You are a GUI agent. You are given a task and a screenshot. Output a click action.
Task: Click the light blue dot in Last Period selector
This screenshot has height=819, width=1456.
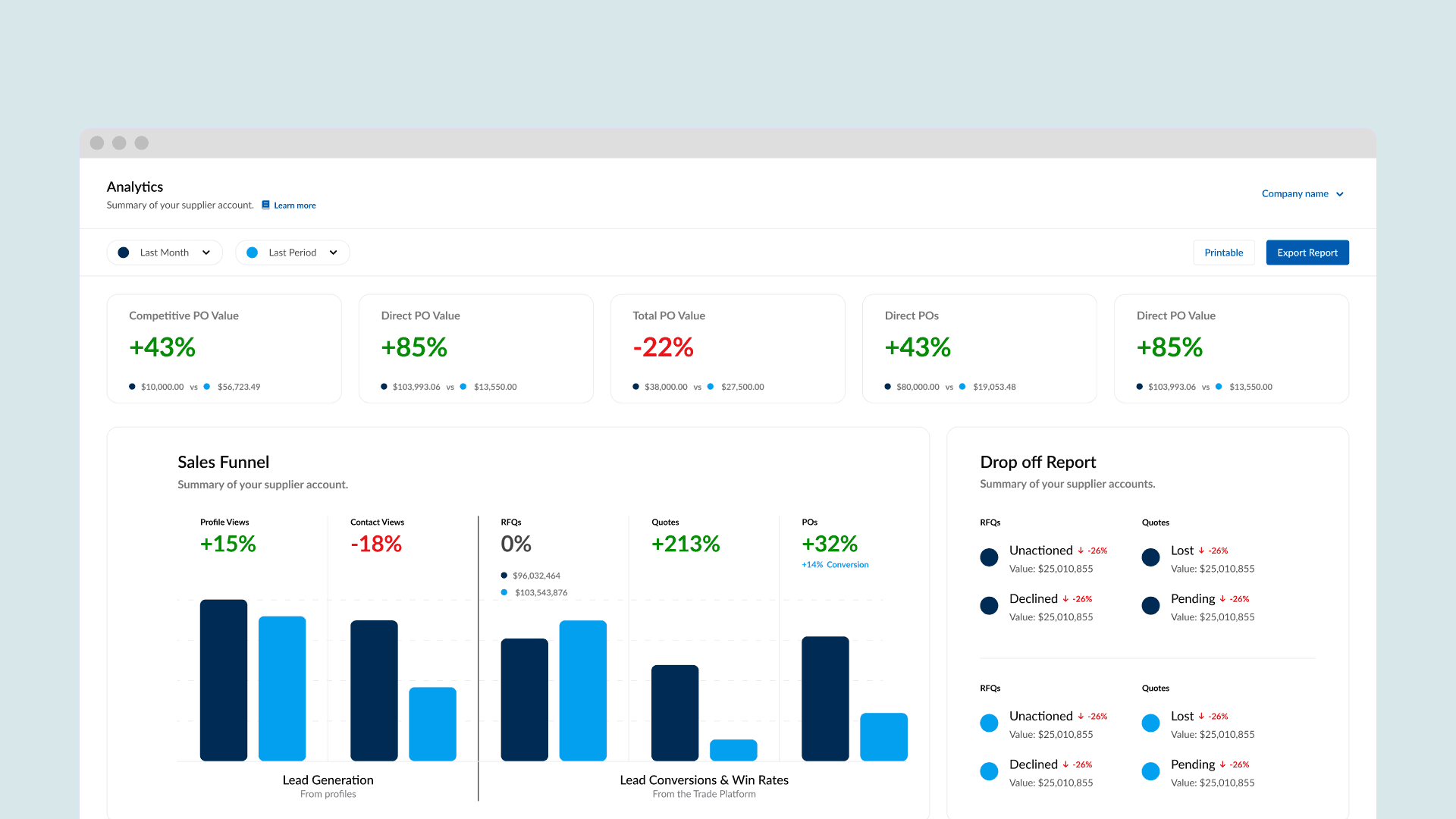[253, 253]
